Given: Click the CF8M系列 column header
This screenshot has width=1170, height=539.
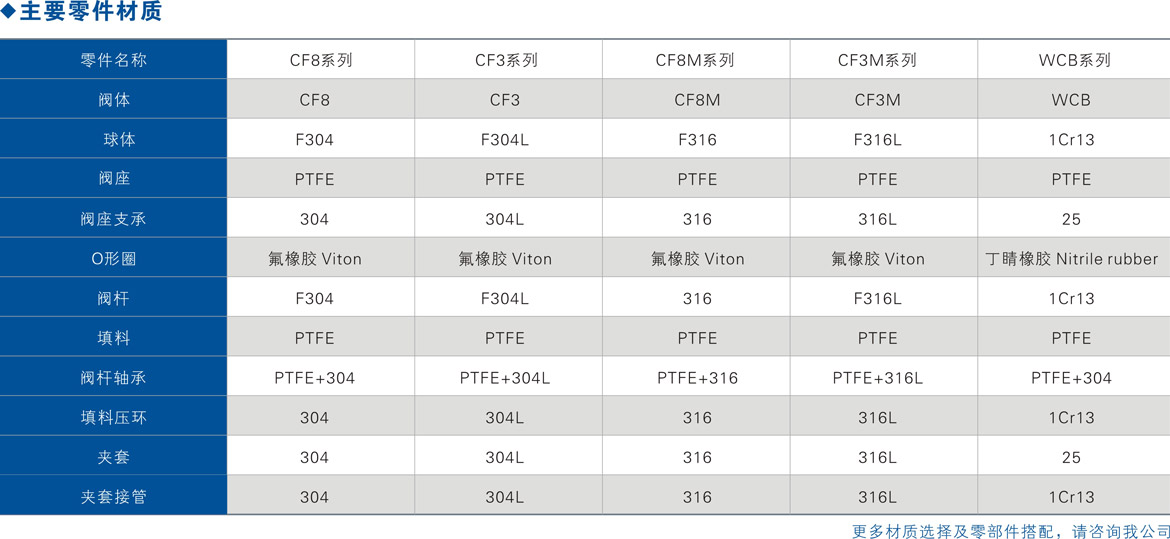Looking at the screenshot, I should 695,60.
